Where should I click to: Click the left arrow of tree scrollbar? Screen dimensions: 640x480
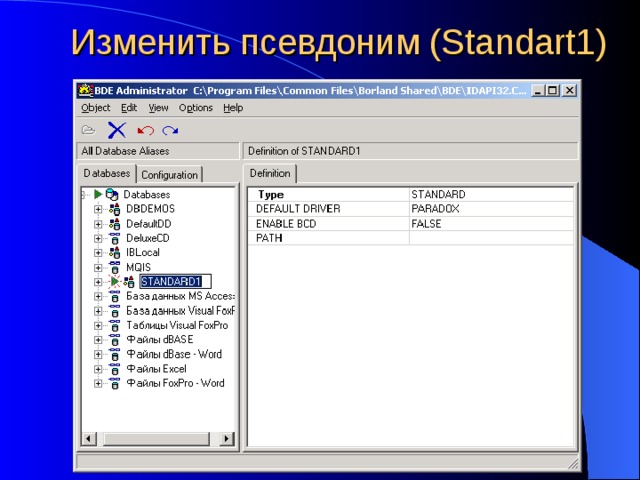tap(89, 439)
